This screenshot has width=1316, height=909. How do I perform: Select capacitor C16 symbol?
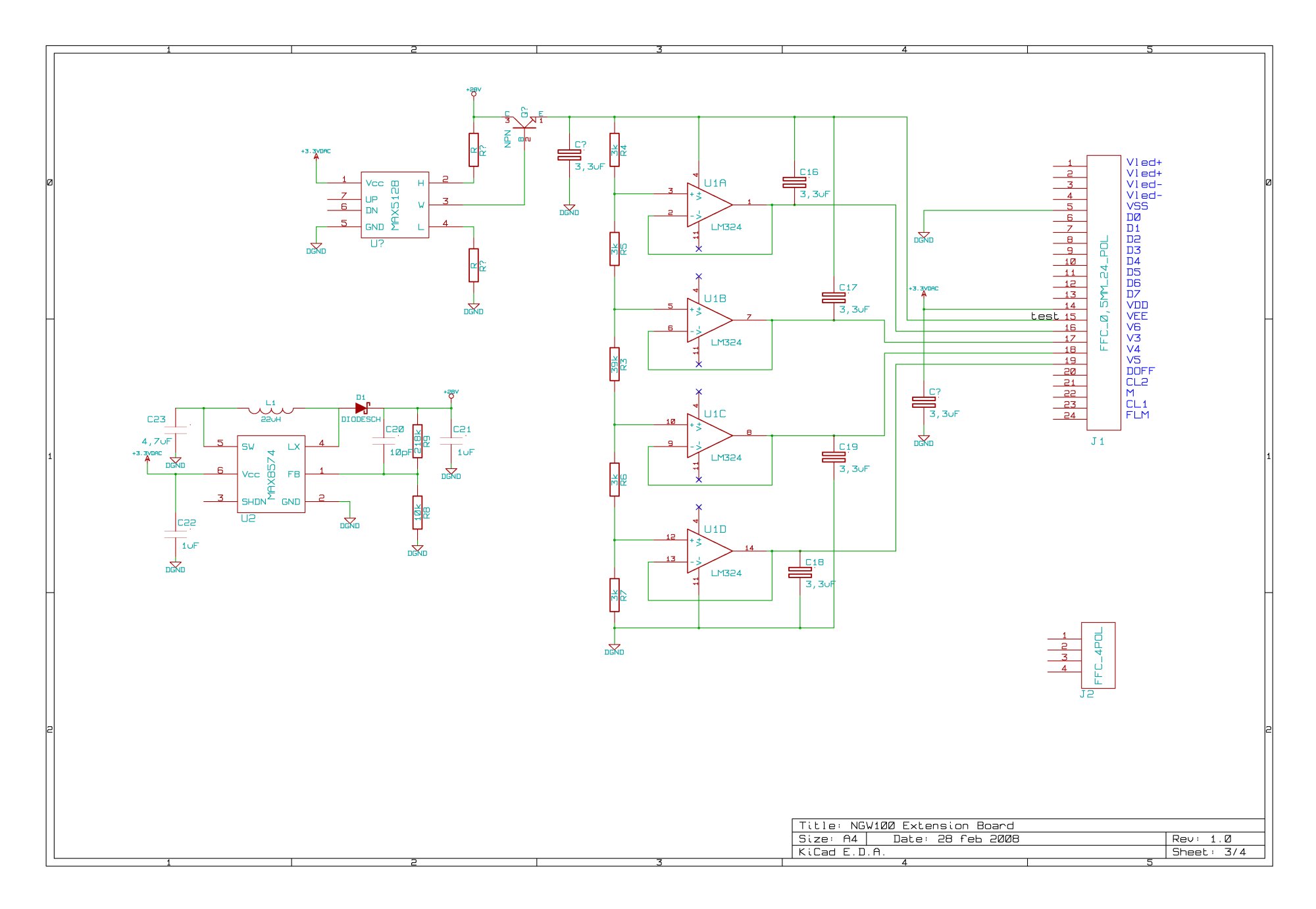coord(794,182)
